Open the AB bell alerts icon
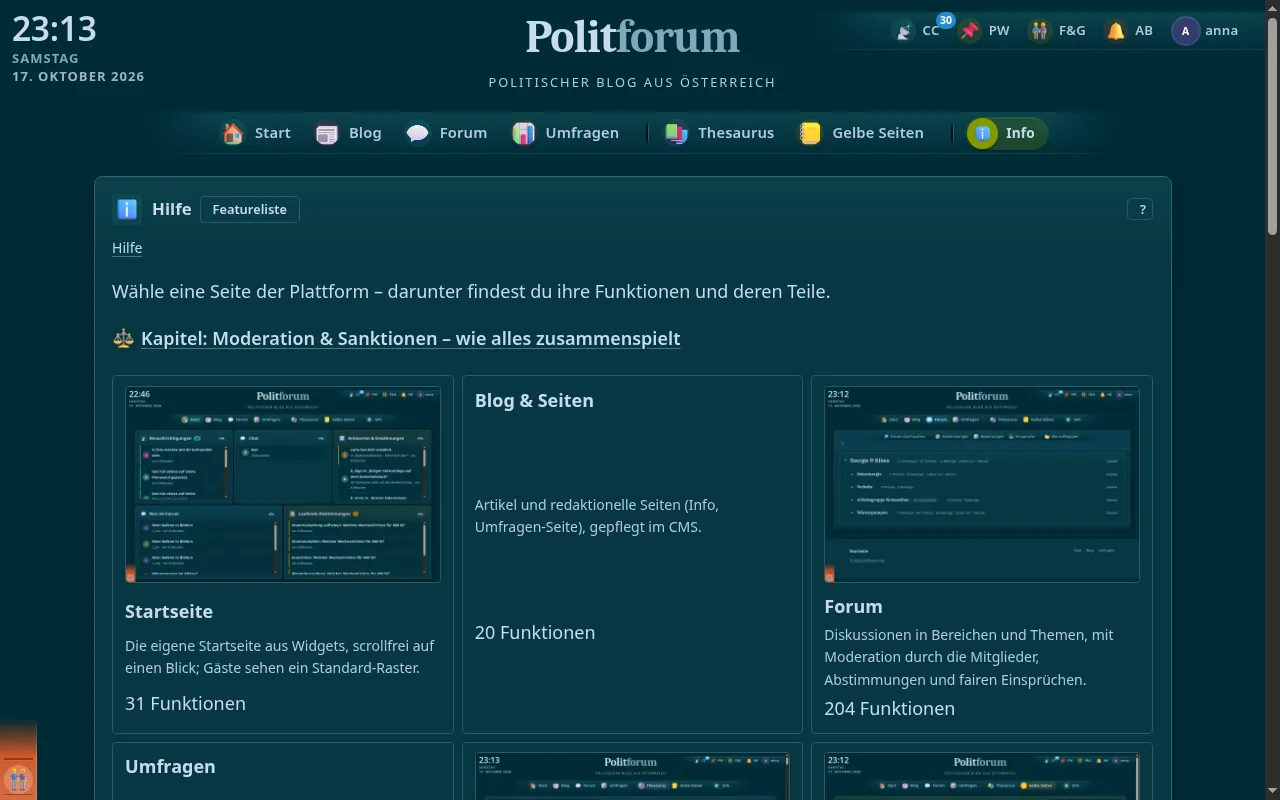1280x800 pixels. 1116,31
